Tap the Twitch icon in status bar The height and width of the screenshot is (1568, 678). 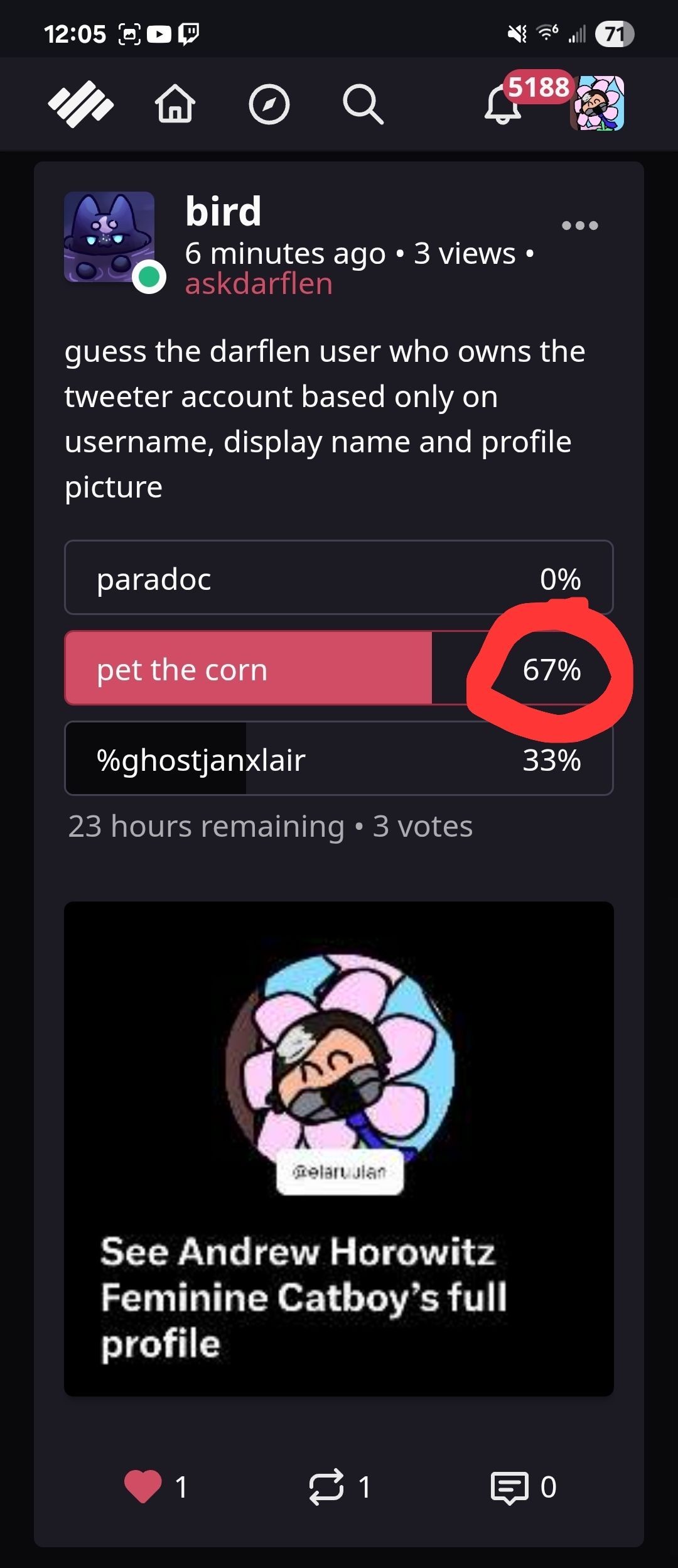click(x=189, y=34)
